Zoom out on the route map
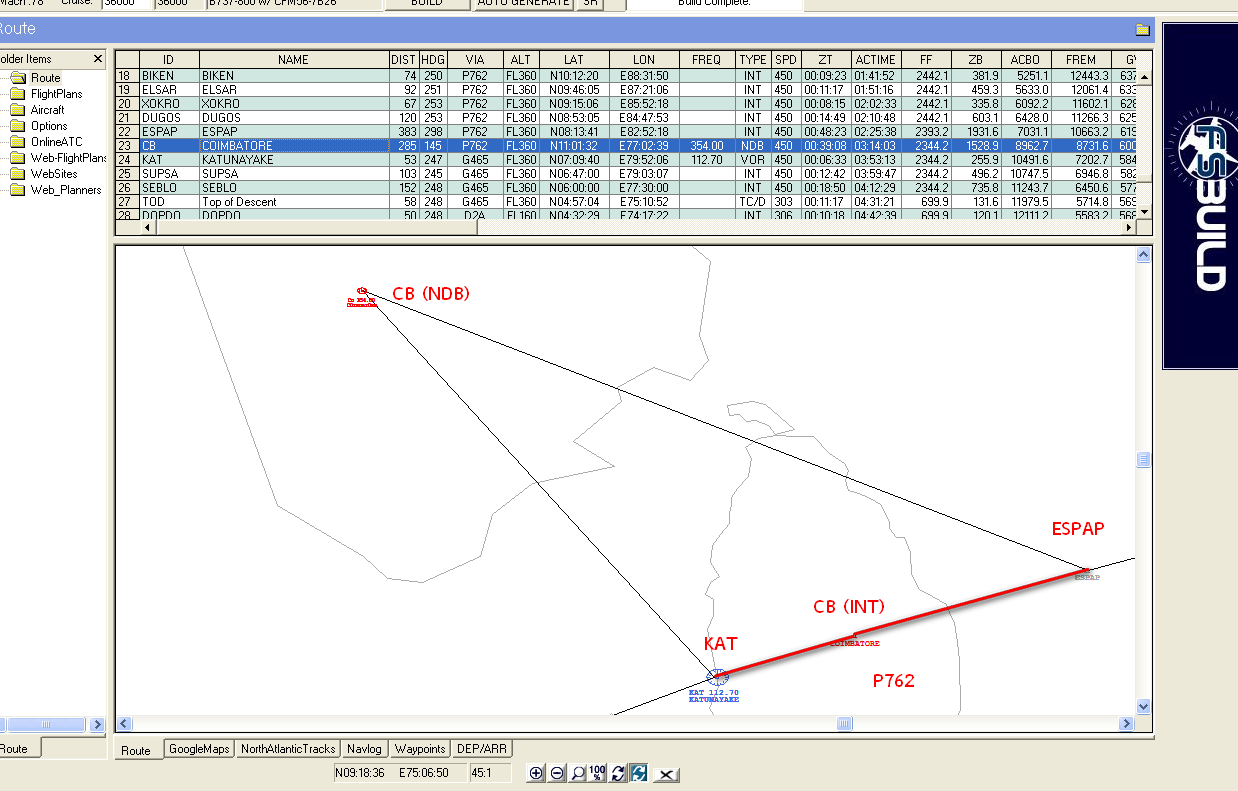This screenshot has height=791, width=1238. pos(557,773)
